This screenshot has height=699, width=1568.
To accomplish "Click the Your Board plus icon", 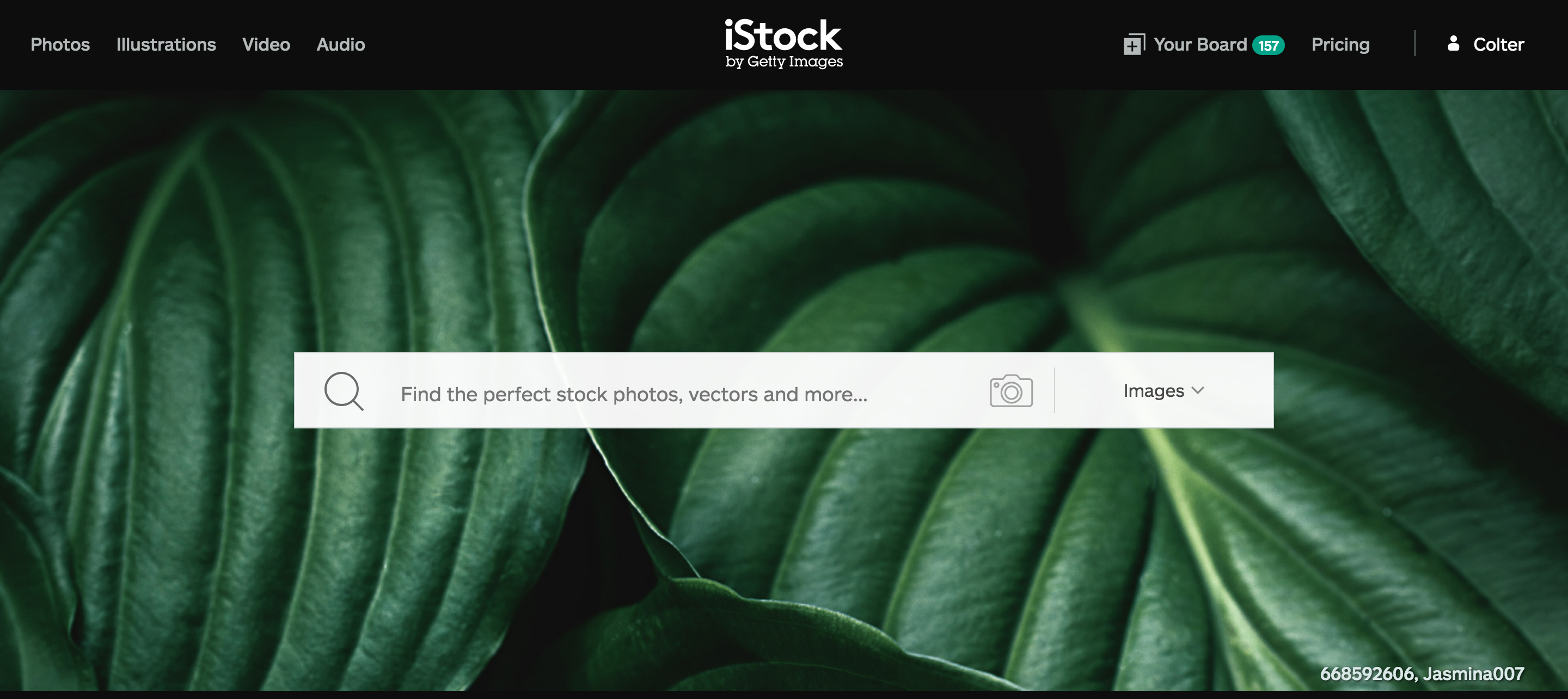I will pyautogui.click(x=1134, y=45).
